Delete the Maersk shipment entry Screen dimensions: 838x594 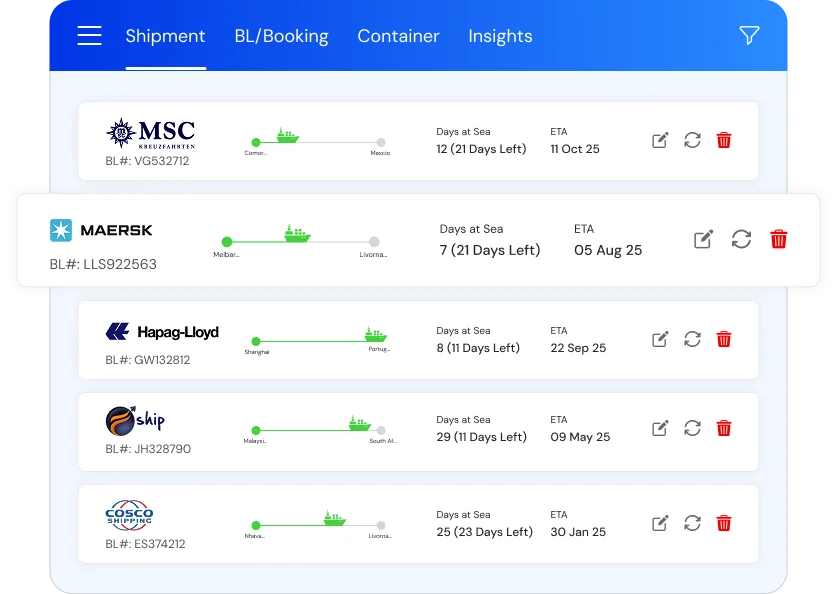779,239
